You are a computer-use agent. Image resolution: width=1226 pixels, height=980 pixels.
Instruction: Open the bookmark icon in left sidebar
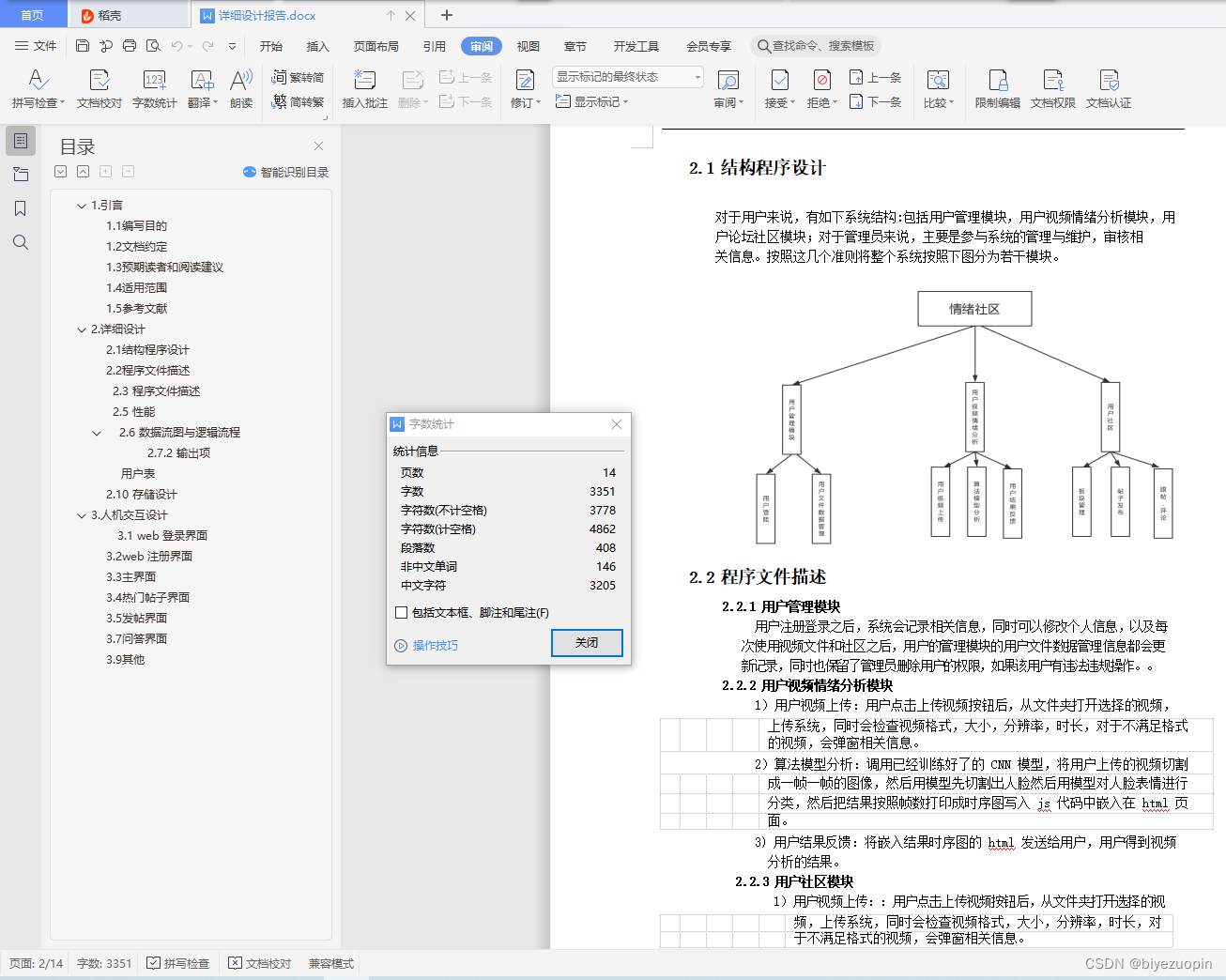pos(21,208)
